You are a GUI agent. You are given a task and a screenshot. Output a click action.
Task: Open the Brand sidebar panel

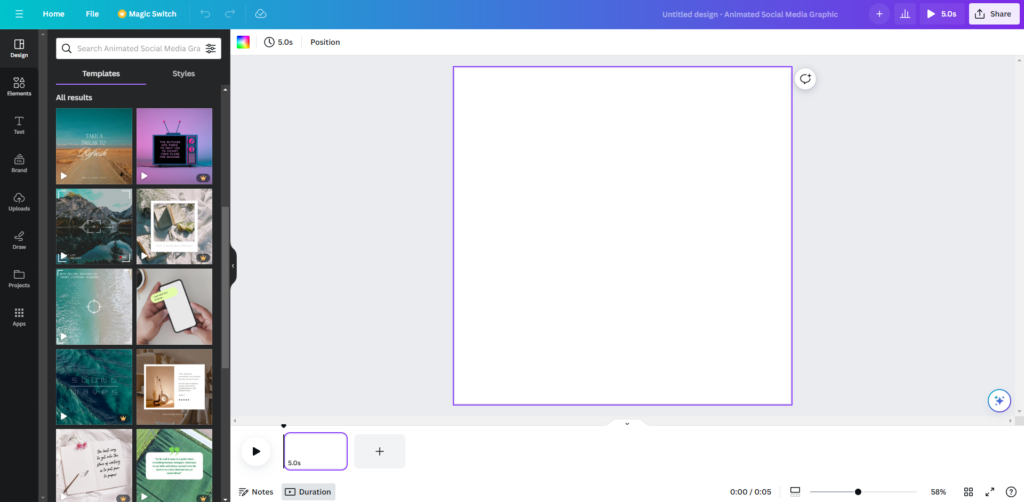(x=19, y=164)
